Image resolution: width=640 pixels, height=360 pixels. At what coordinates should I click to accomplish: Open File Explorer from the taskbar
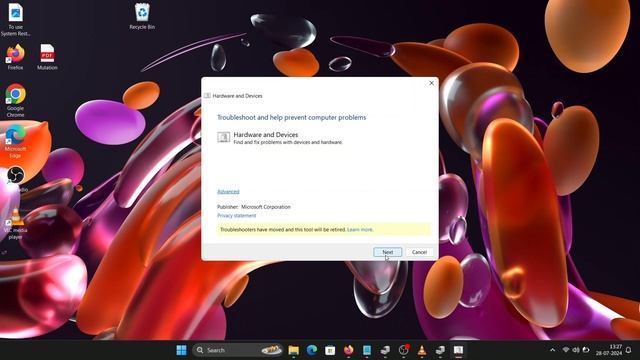coord(293,350)
